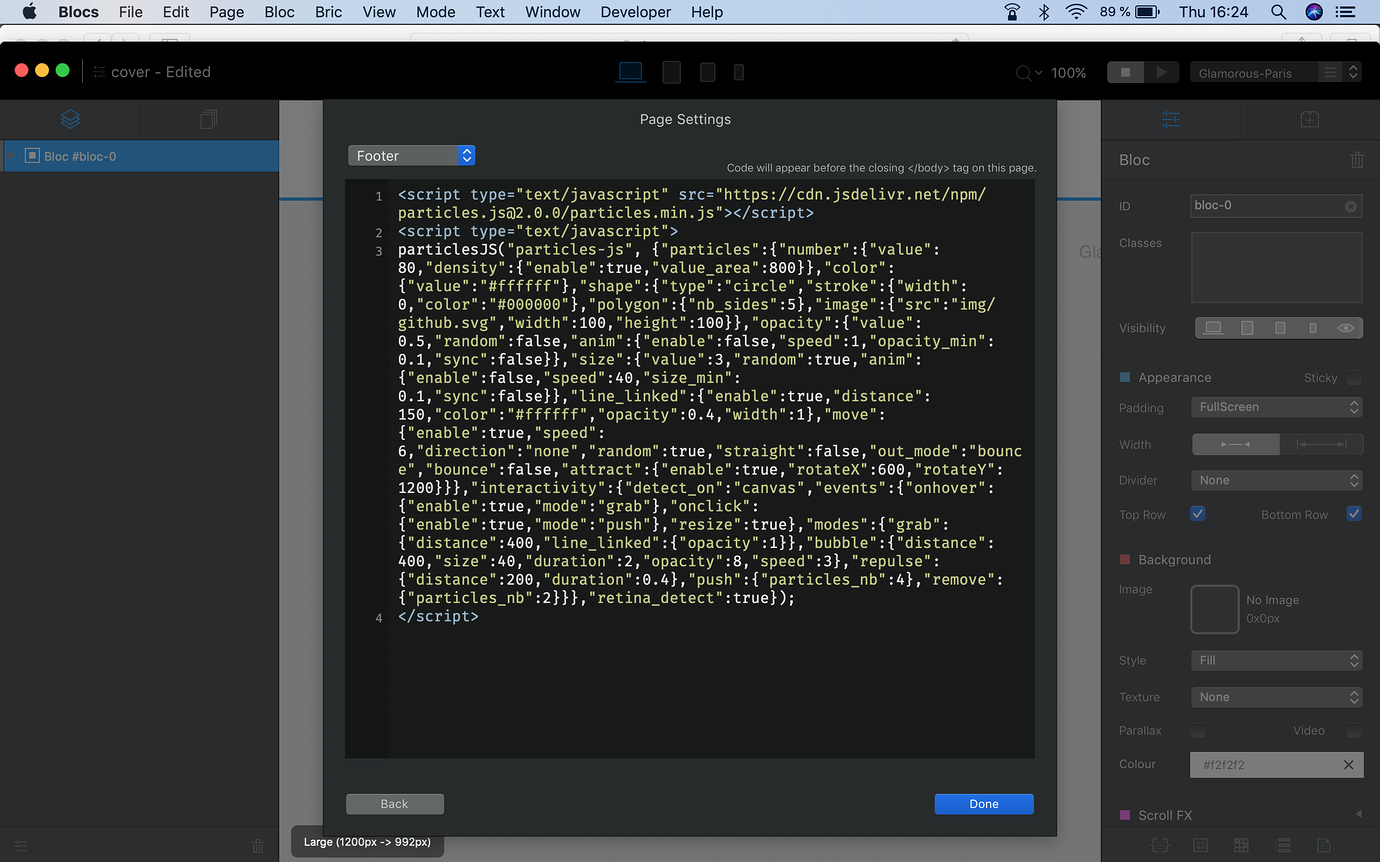The height and width of the screenshot is (862, 1380).
Task: Click the preview play icon near the theme selector
Action: 1160,71
